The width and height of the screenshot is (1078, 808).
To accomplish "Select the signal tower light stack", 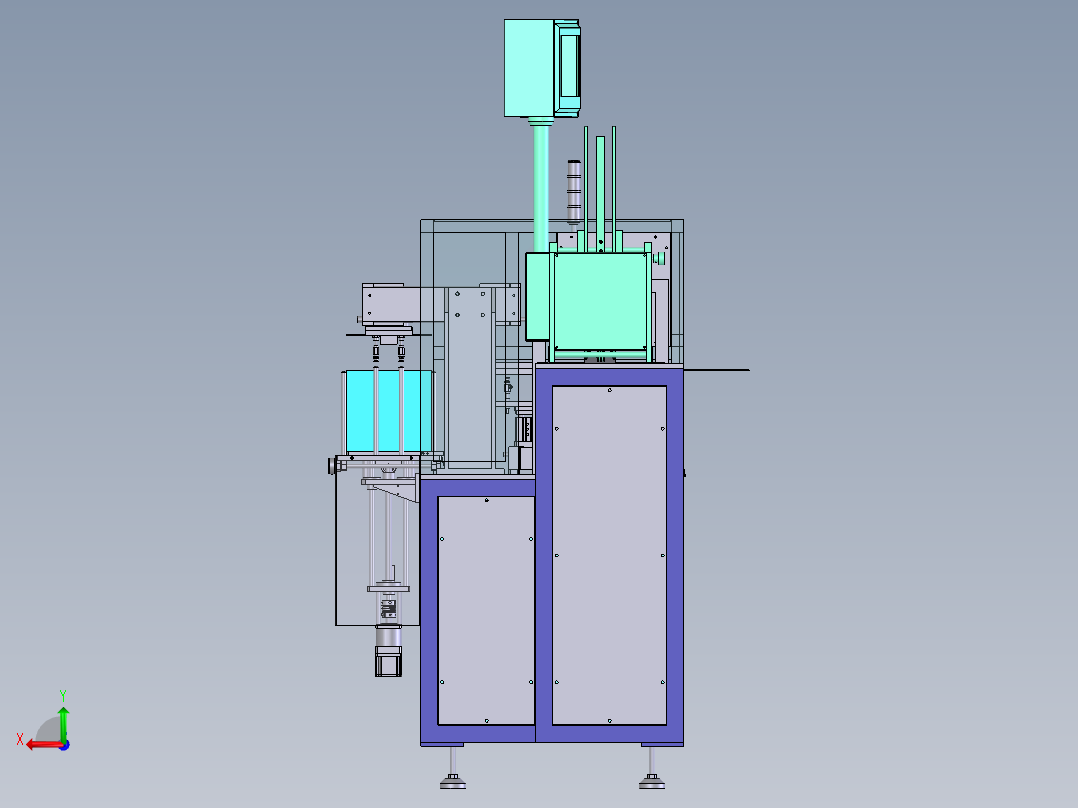I will (574, 192).
